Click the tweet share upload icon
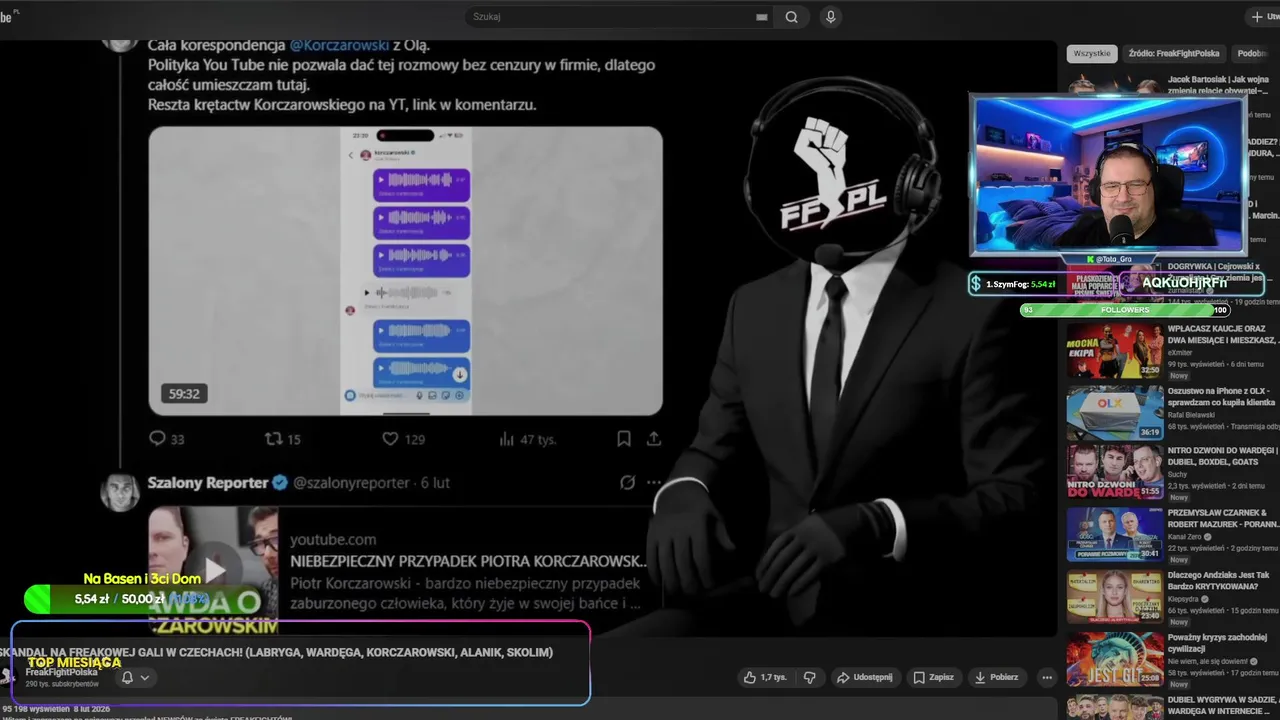Screen dimensions: 1280x720 (x=654, y=438)
